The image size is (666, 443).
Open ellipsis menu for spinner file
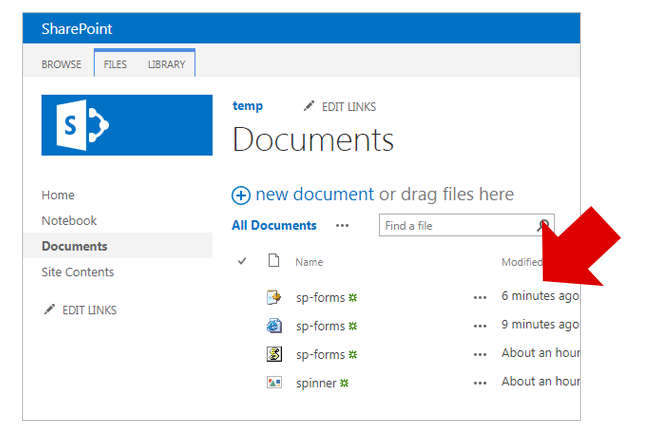click(x=480, y=383)
